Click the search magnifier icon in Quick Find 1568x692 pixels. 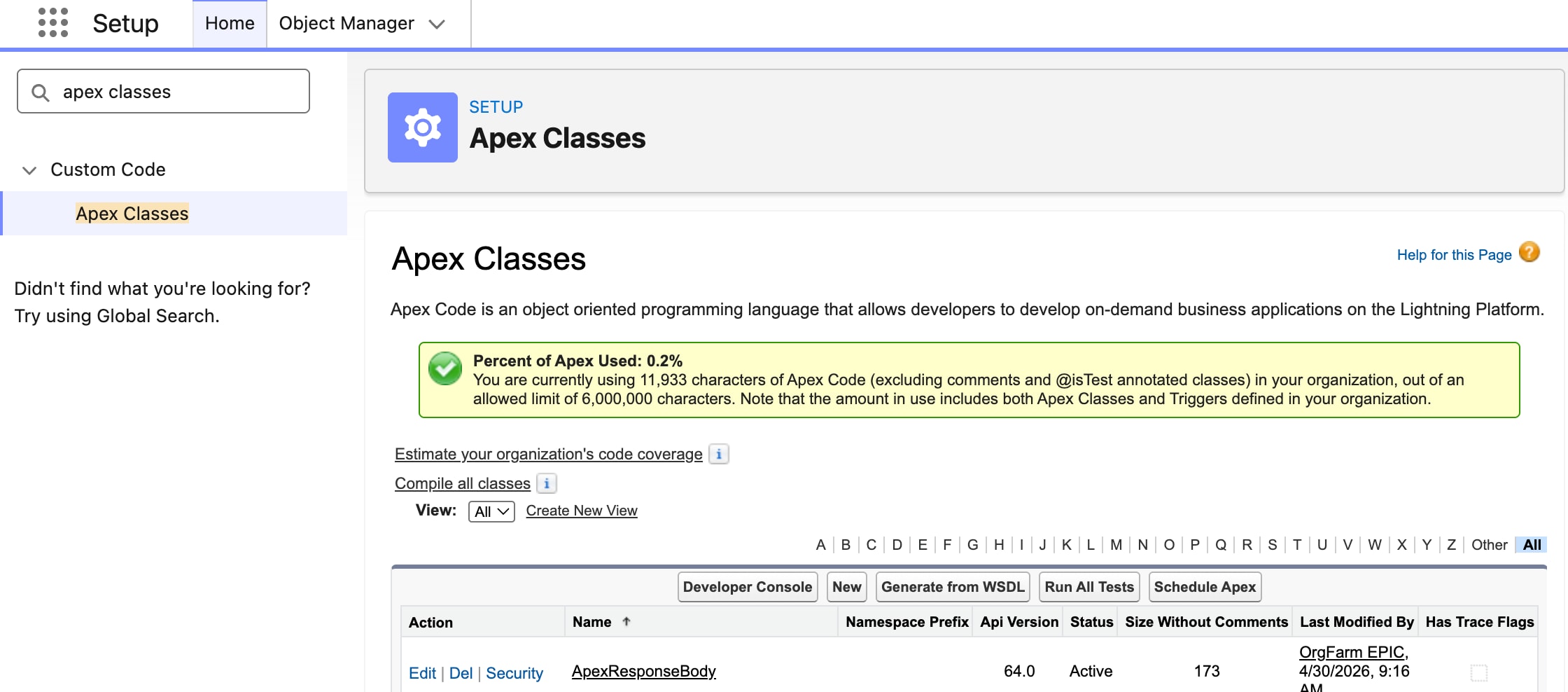41,92
